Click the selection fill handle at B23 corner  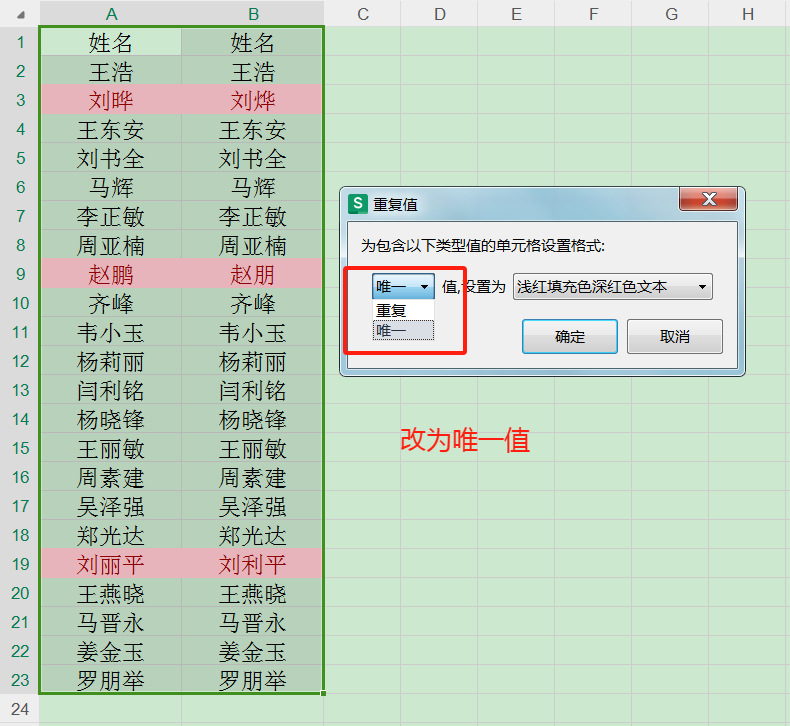tap(323, 694)
